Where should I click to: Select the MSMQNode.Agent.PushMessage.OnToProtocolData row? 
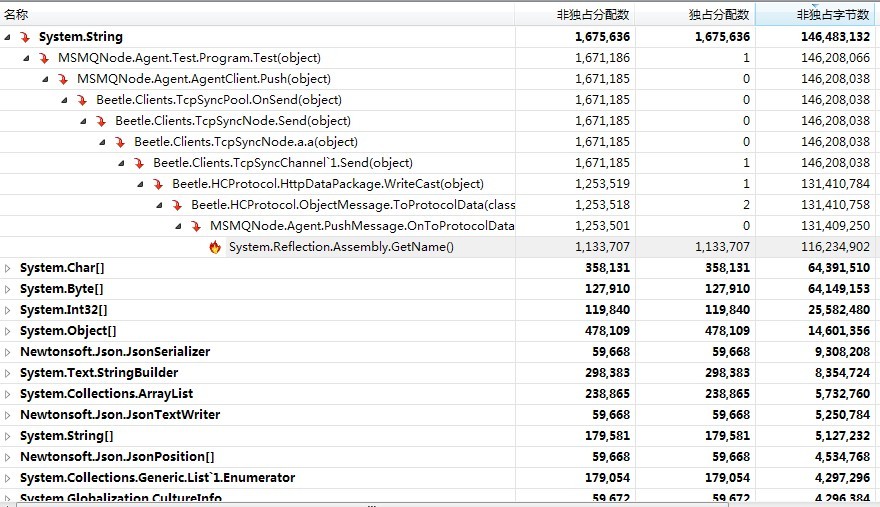point(362,226)
